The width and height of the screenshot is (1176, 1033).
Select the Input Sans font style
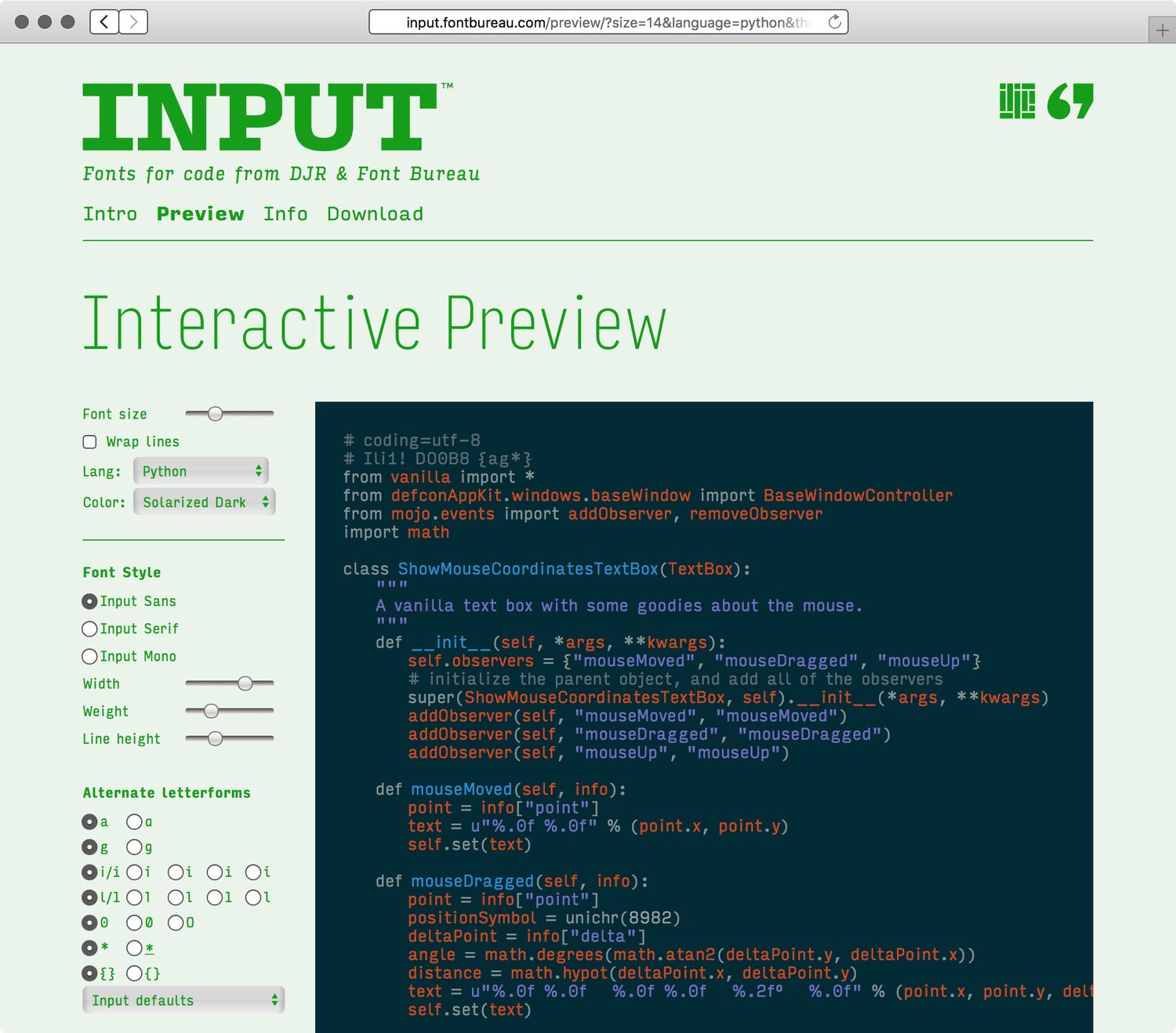(89, 601)
